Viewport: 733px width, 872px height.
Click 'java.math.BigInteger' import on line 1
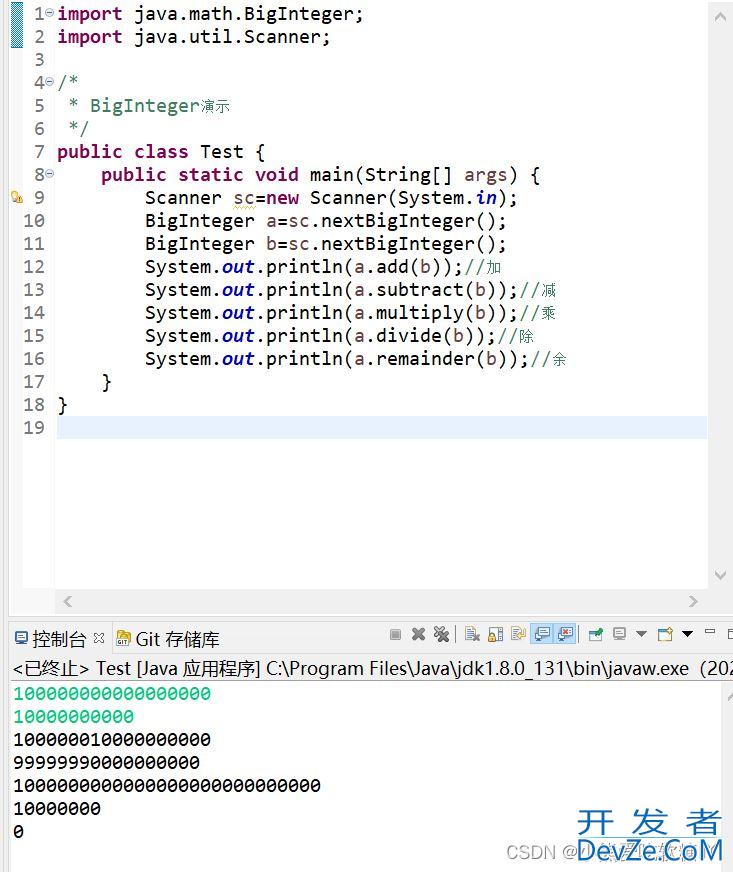[x=244, y=14]
